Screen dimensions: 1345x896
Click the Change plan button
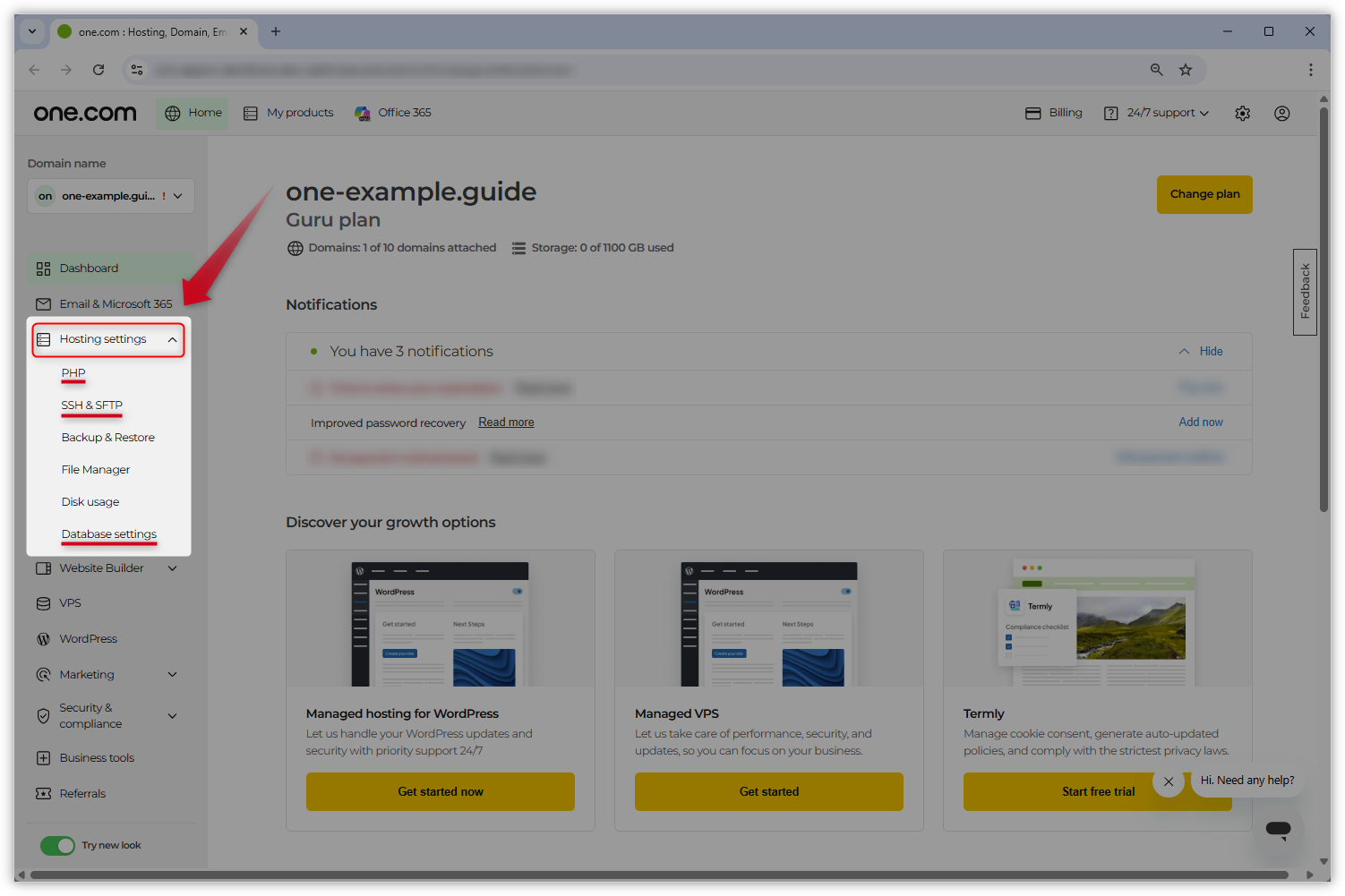1204,194
